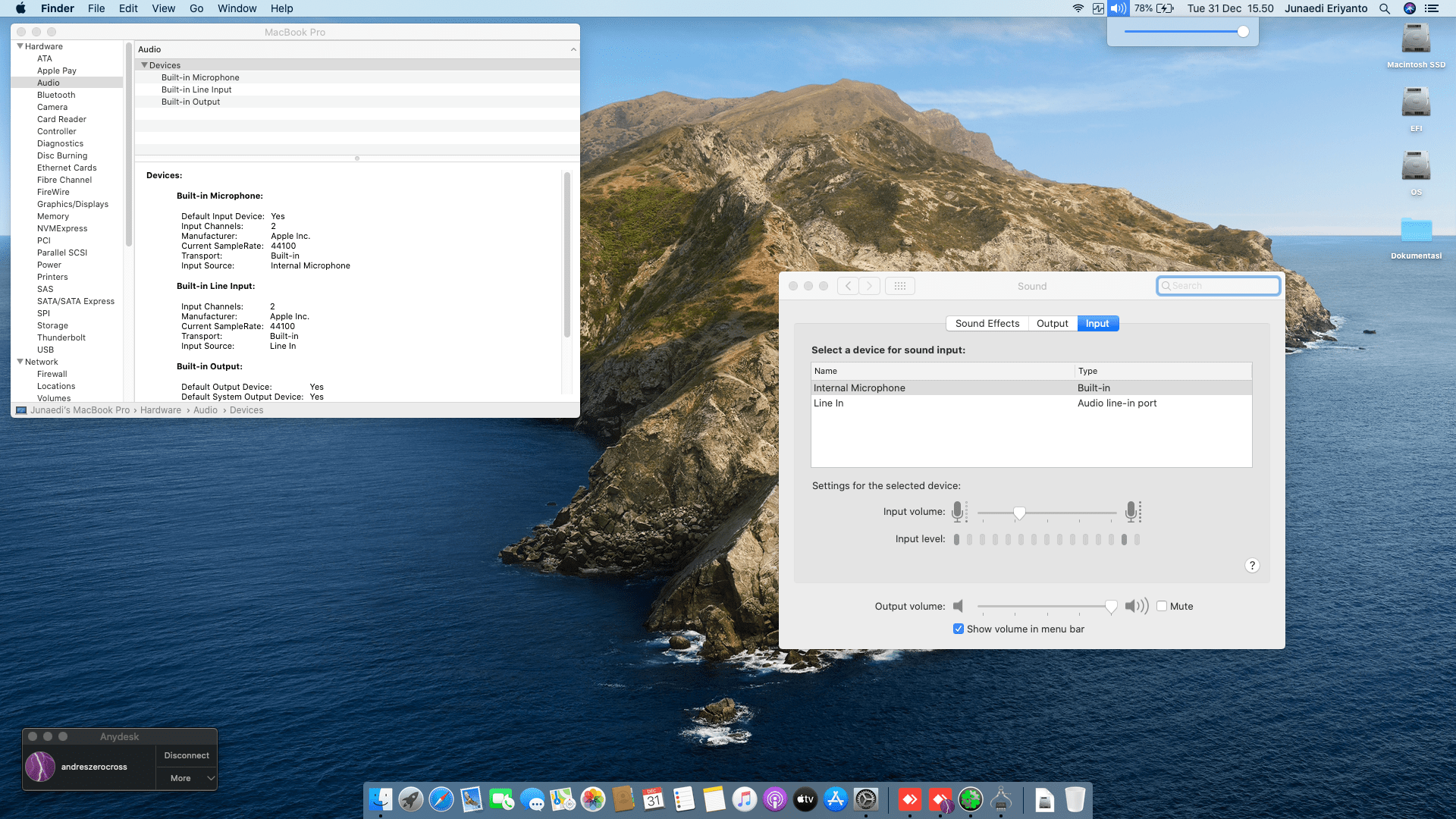Enable the Mute checkbox
The width and height of the screenshot is (1456, 819).
[1161, 606]
